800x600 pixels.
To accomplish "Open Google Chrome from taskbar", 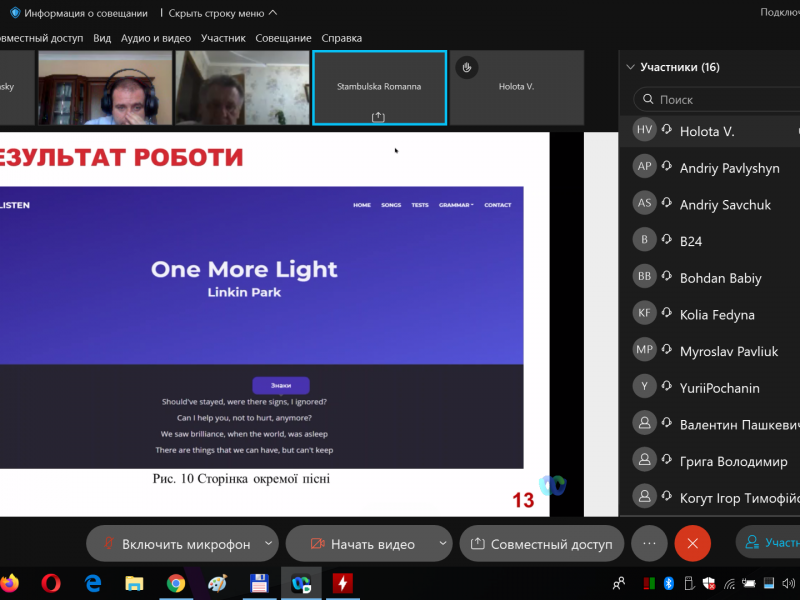I will [x=176, y=583].
